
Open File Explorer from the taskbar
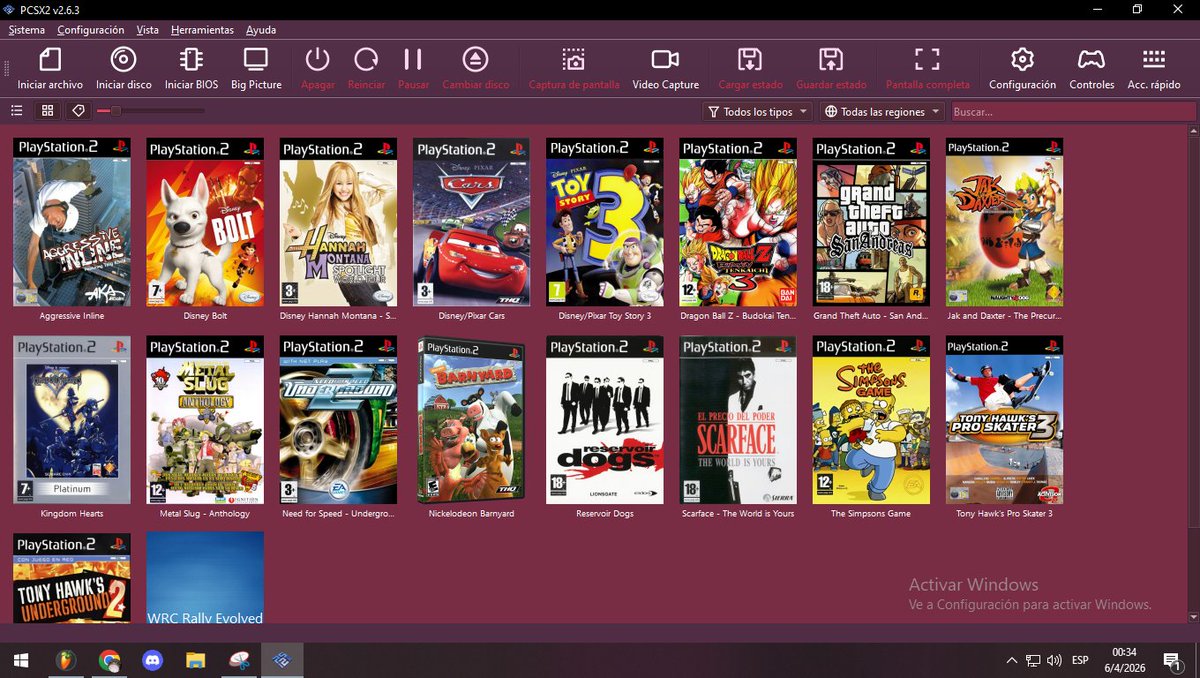tap(195, 660)
